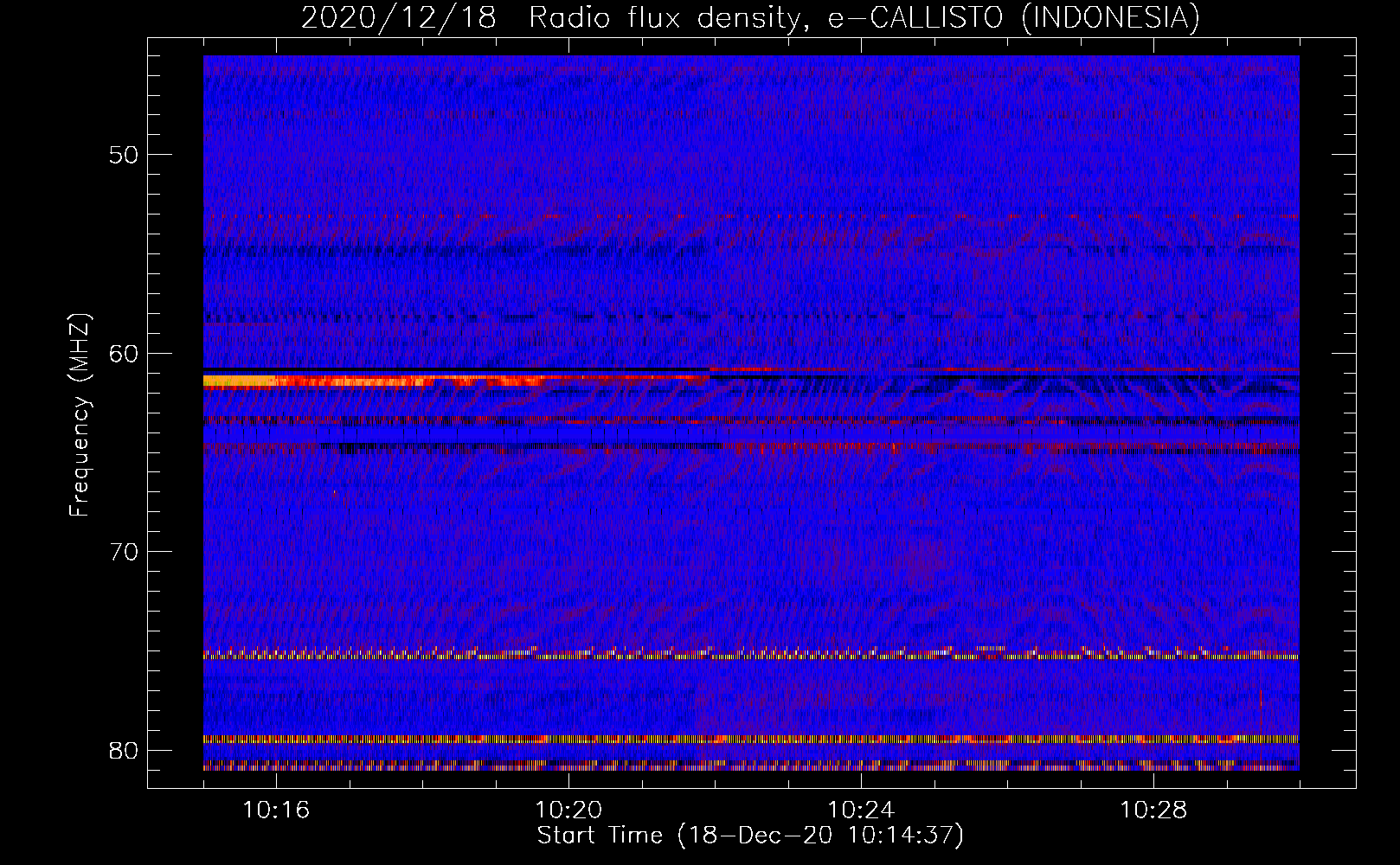Viewport: 1400px width, 865px height.
Task: Click the 'Start Time' x-axis label
Action: click(x=750, y=836)
